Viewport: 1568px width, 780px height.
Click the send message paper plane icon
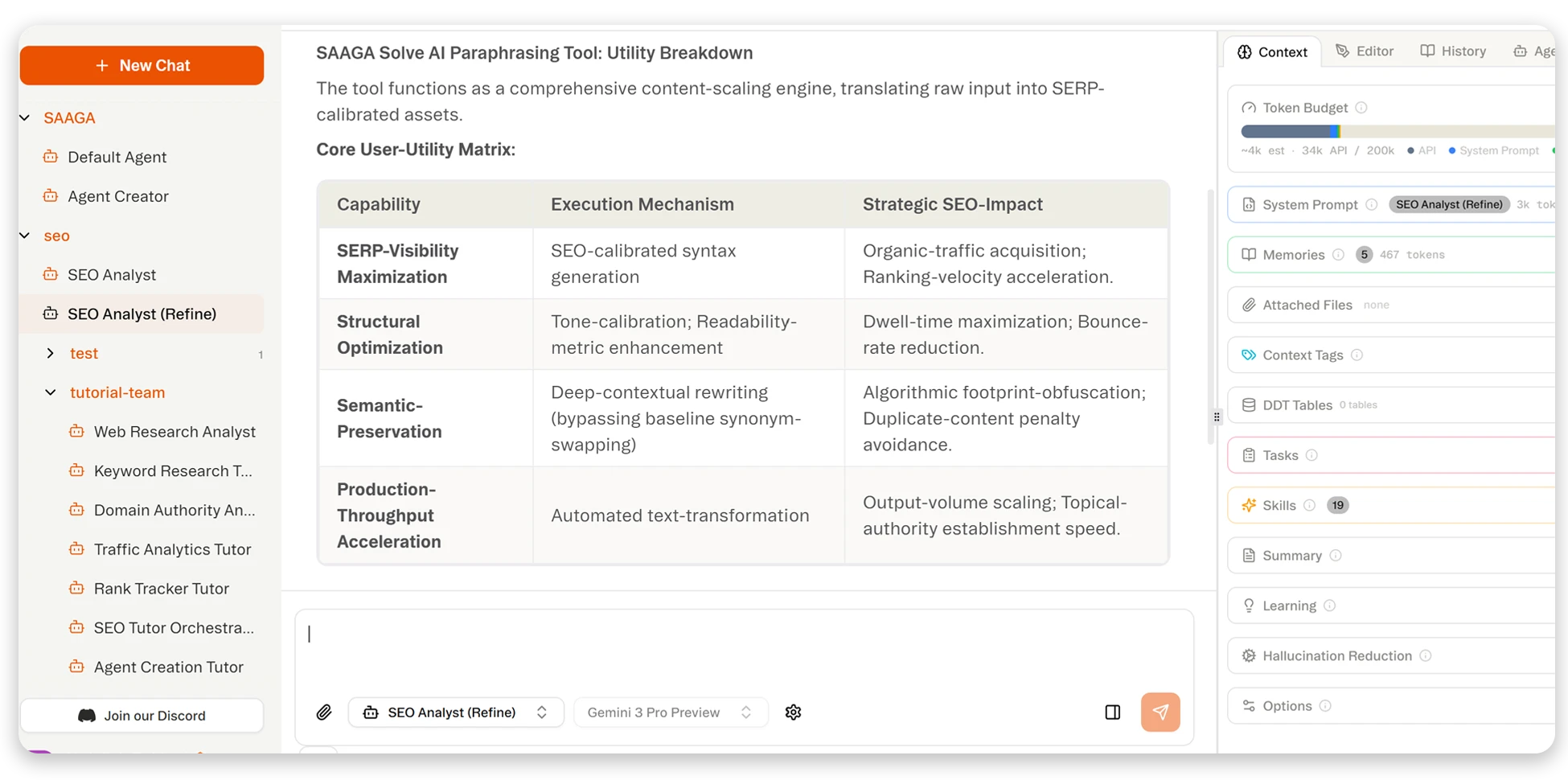point(1160,712)
